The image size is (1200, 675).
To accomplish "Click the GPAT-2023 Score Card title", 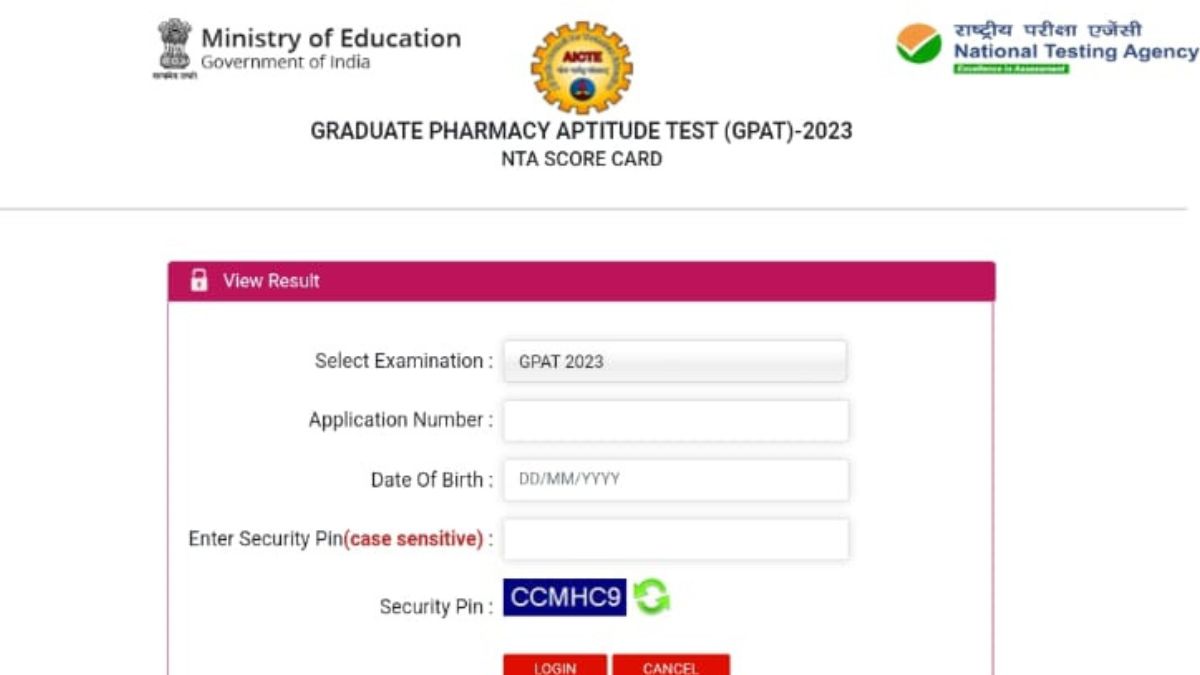I will click(581, 130).
